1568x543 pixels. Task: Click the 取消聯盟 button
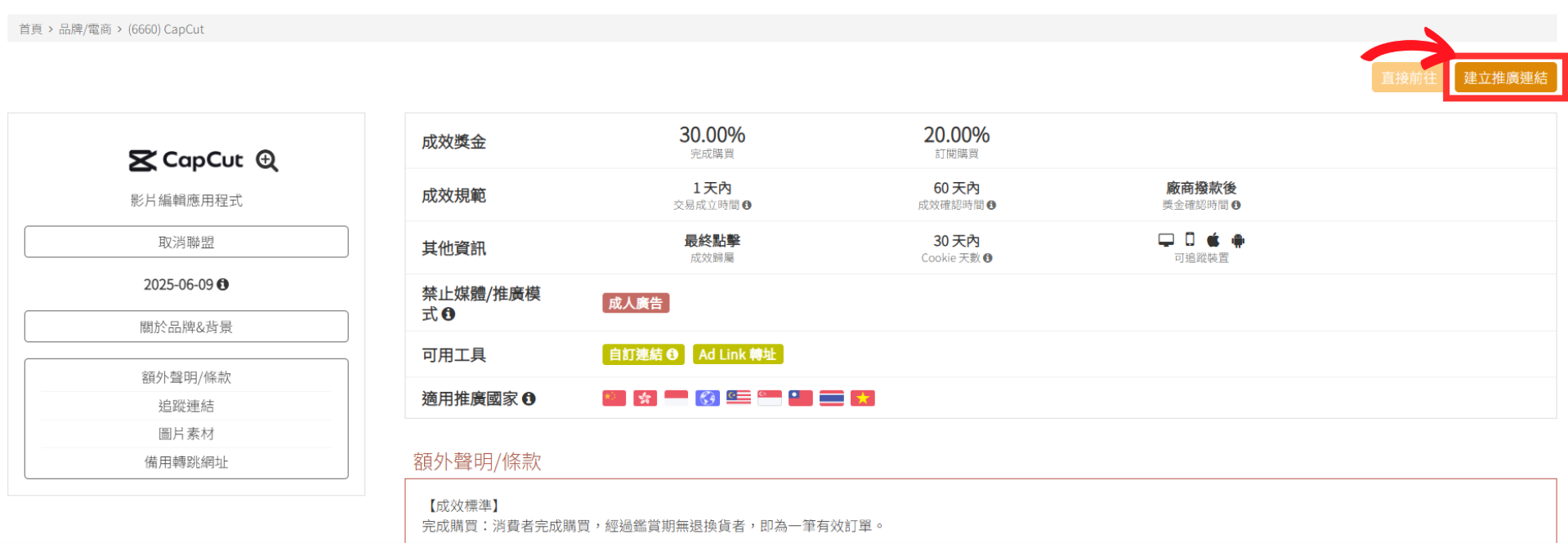coord(186,242)
